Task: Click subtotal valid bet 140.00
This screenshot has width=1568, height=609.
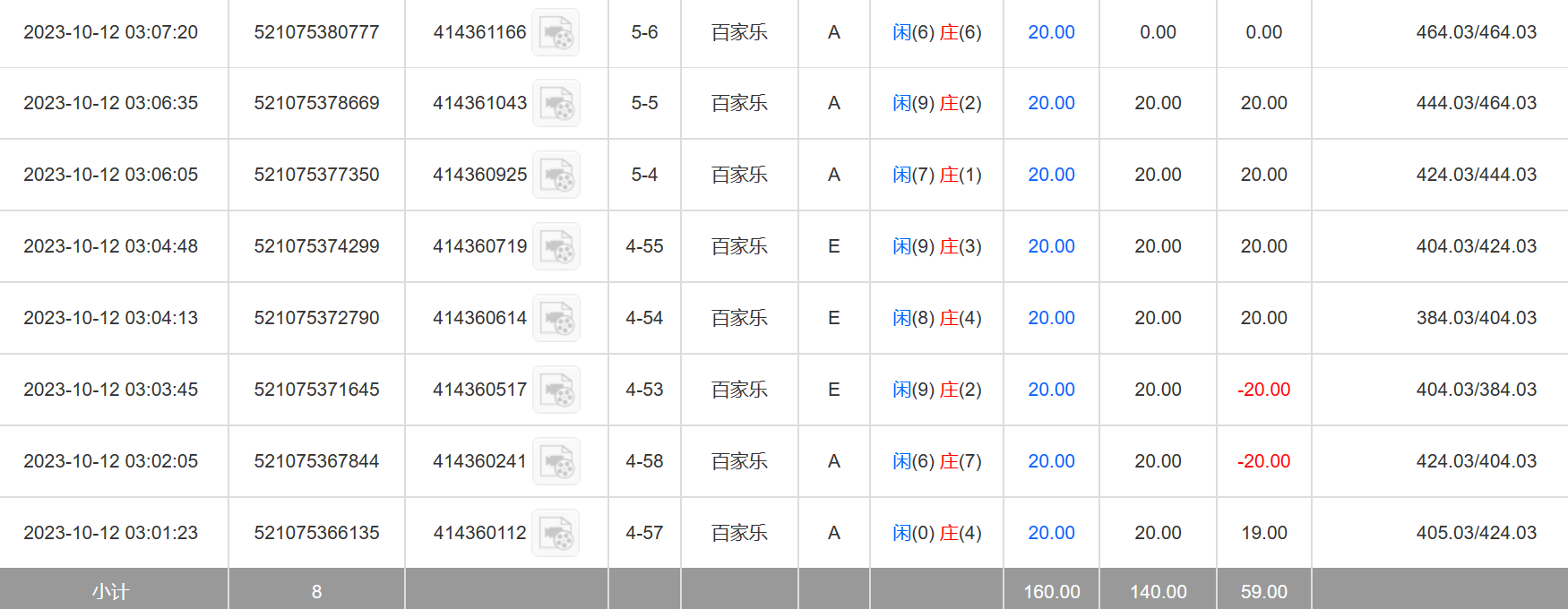Action: pos(1158,592)
